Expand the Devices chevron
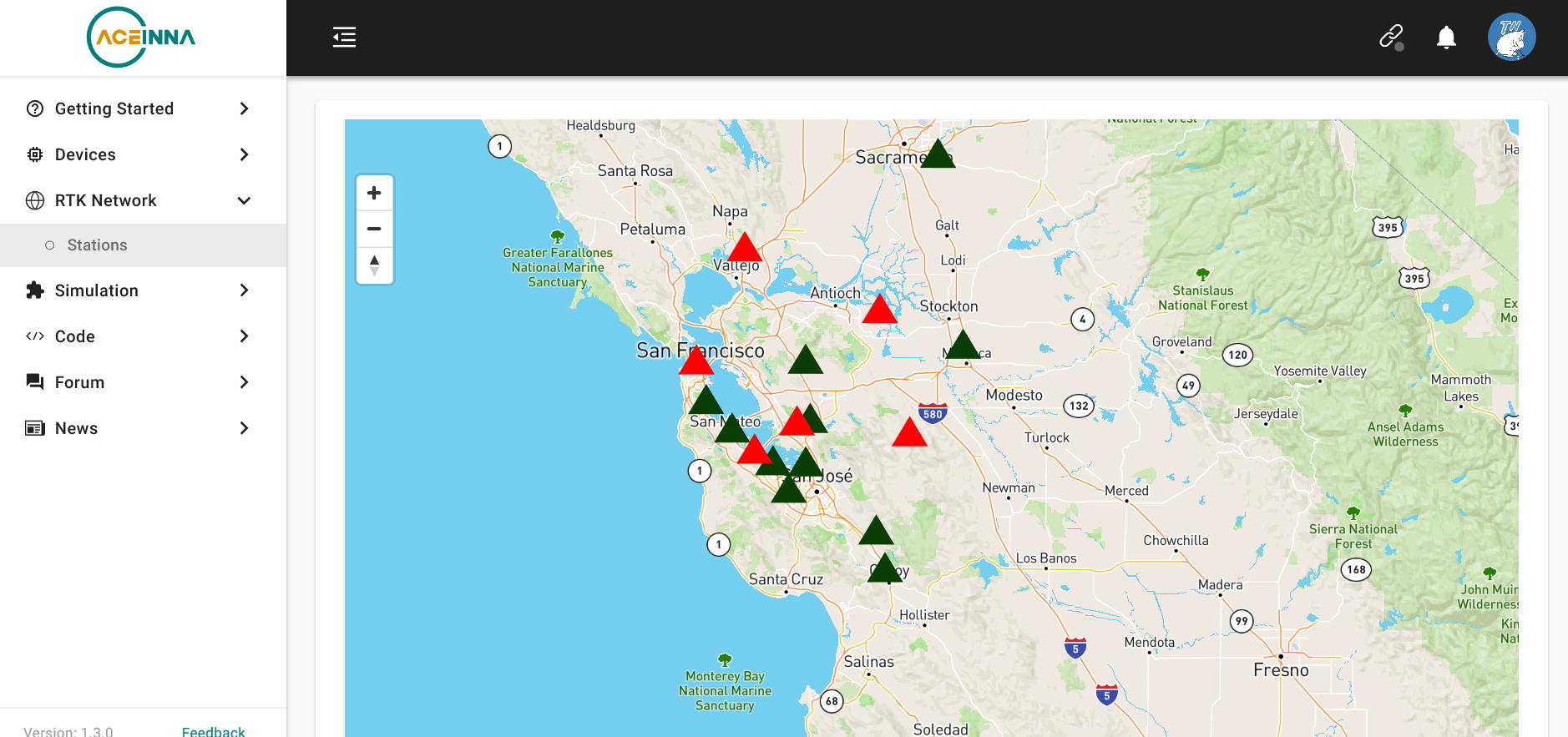Screen dimensions: 1568x737 click(244, 154)
